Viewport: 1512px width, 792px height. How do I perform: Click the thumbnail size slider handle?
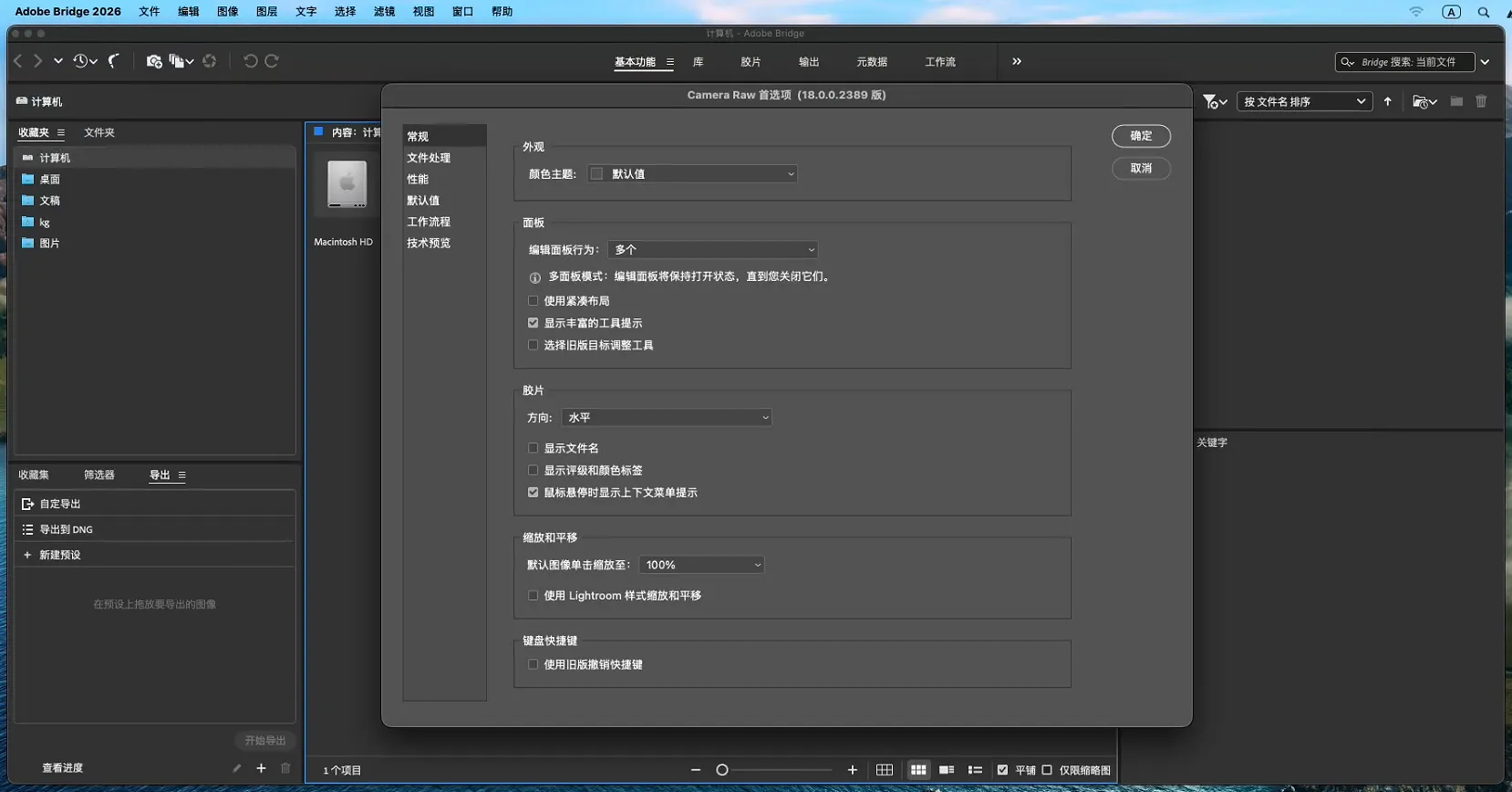tap(722, 770)
